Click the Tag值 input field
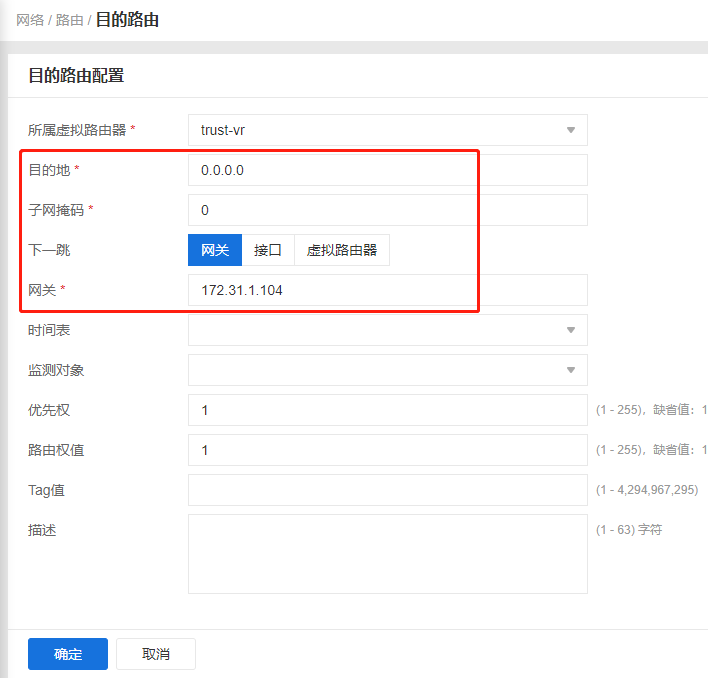The image size is (708, 678). [387, 490]
